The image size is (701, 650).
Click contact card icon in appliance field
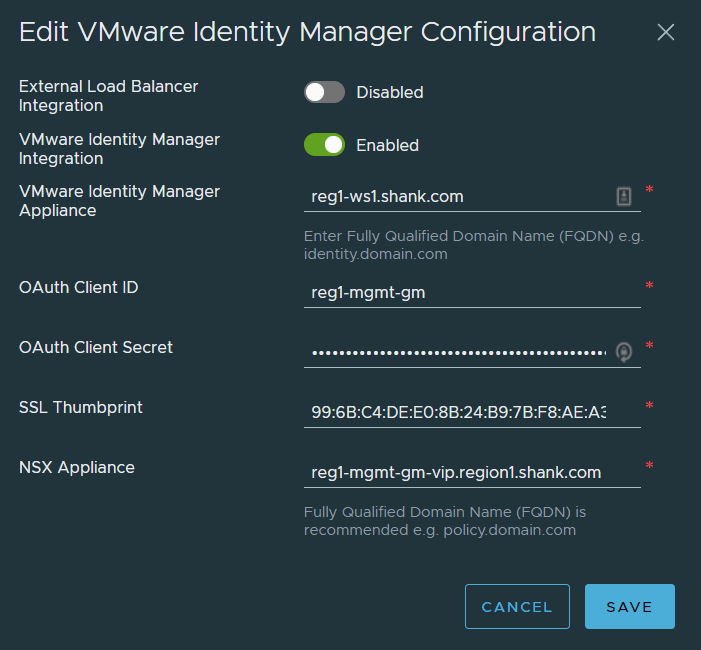[624, 197]
